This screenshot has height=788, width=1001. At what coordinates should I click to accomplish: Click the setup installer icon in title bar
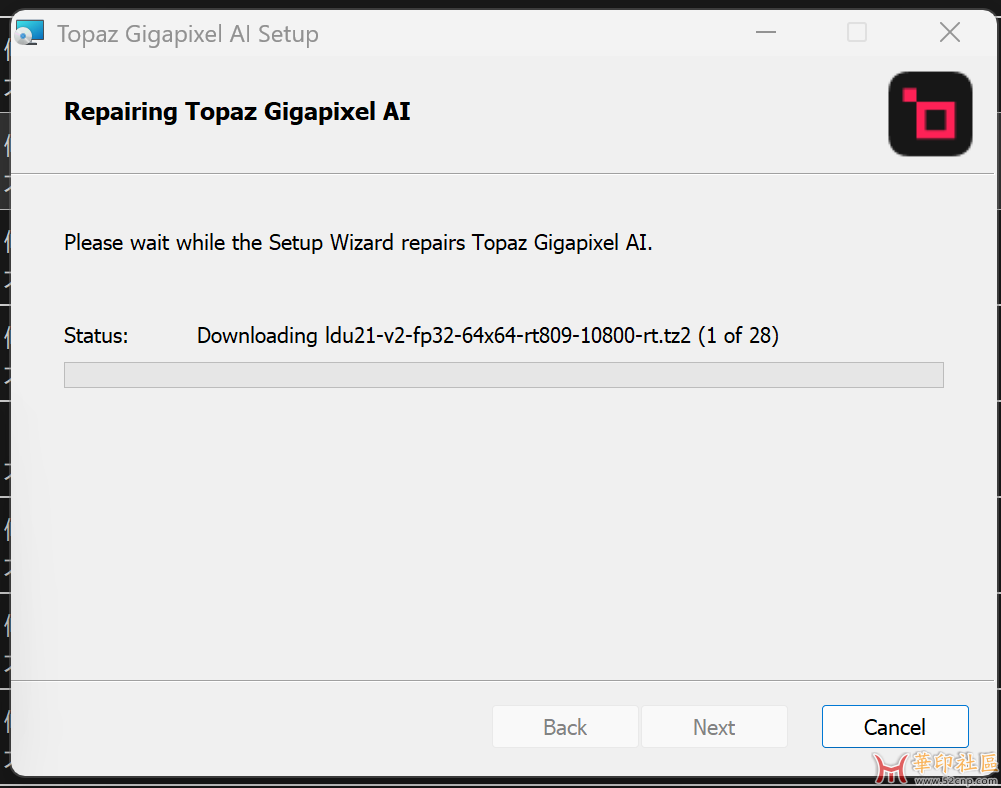[x=30, y=33]
